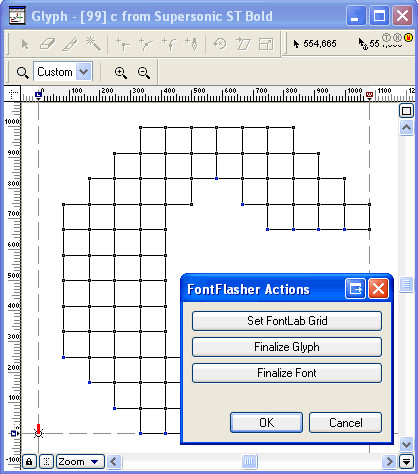Click the red right sidebearing marker on ruler
The width and height of the screenshot is (418, 474).
pos(369,96)
